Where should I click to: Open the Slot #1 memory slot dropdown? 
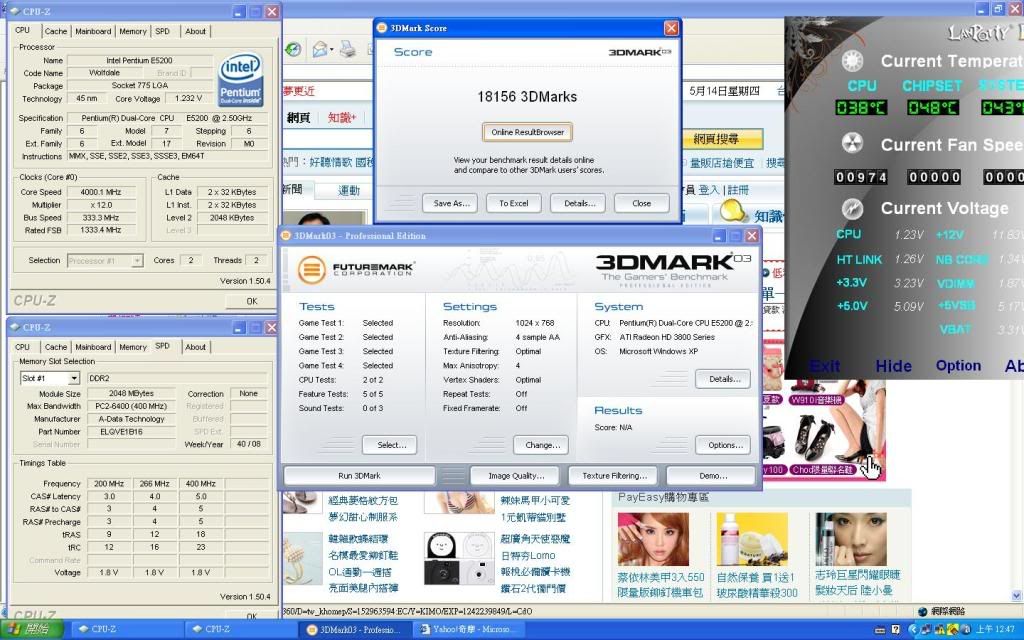[74, 378]
